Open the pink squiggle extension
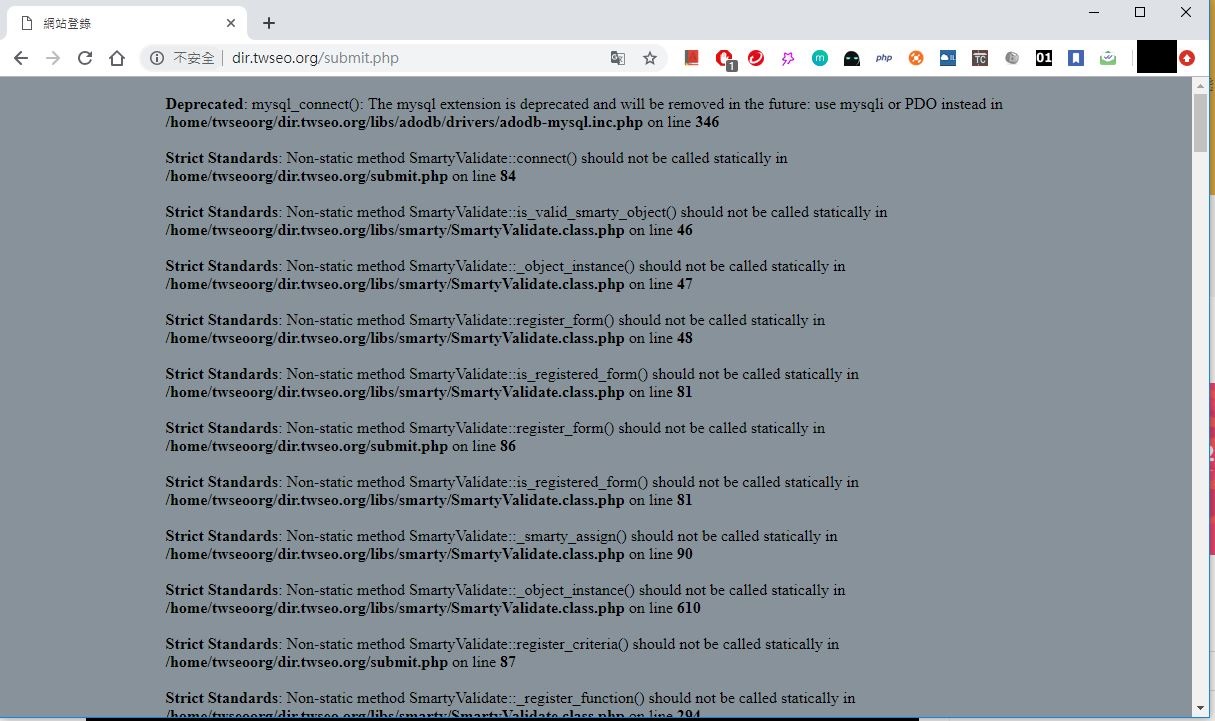 tap(788, 58)
